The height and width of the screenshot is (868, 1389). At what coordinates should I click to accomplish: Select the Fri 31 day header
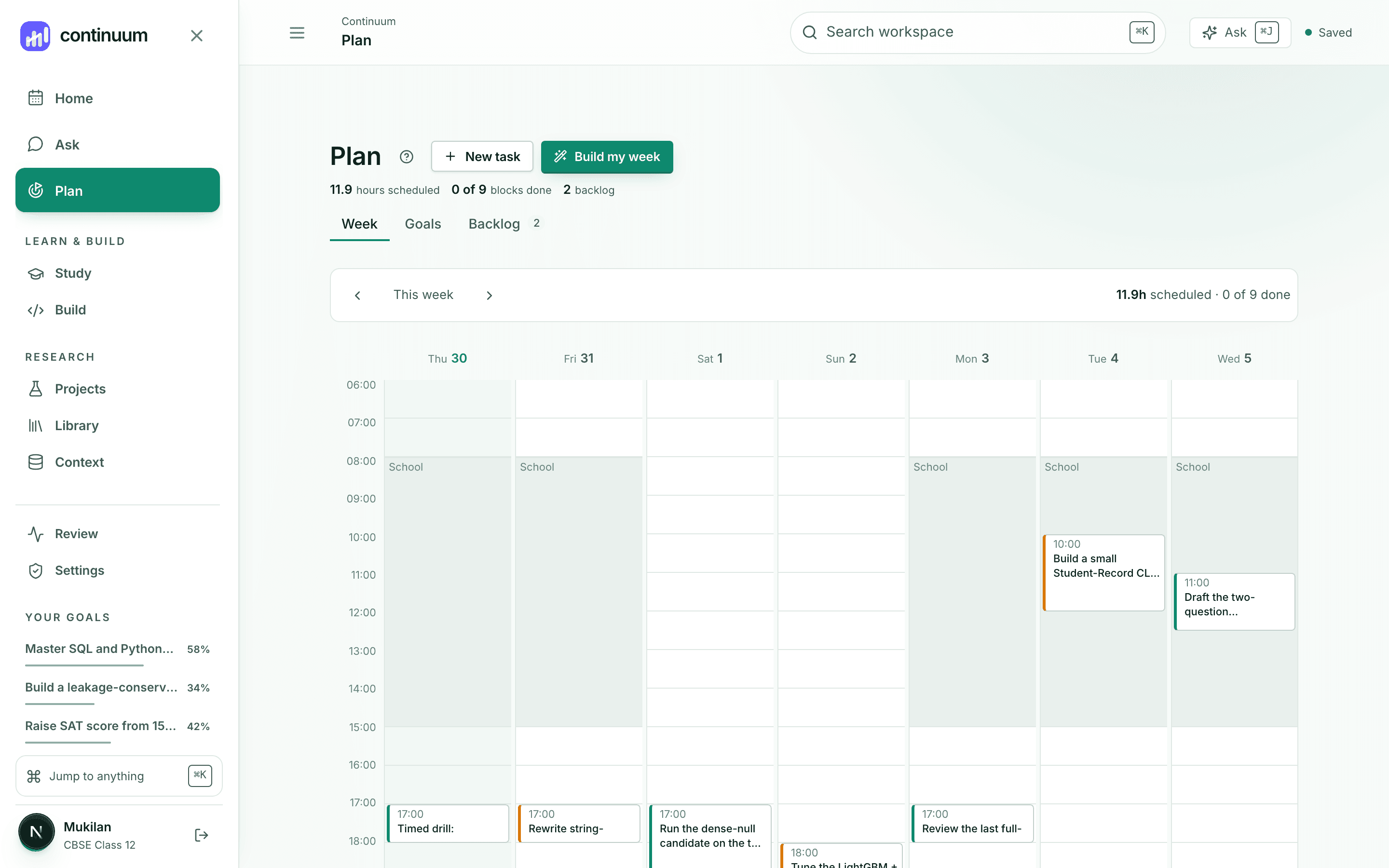(579, 358)
